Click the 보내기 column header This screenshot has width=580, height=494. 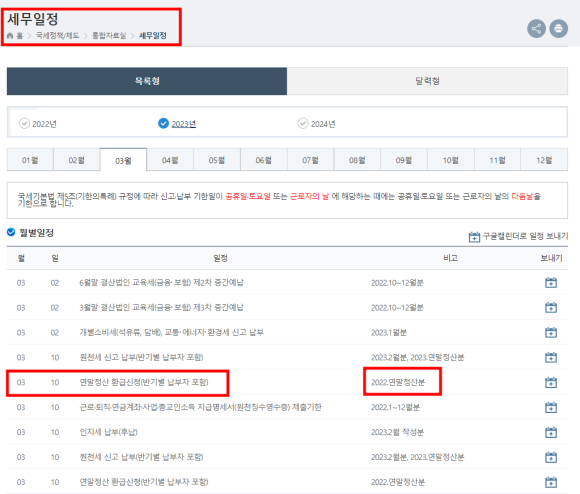(x=551, y=258)
